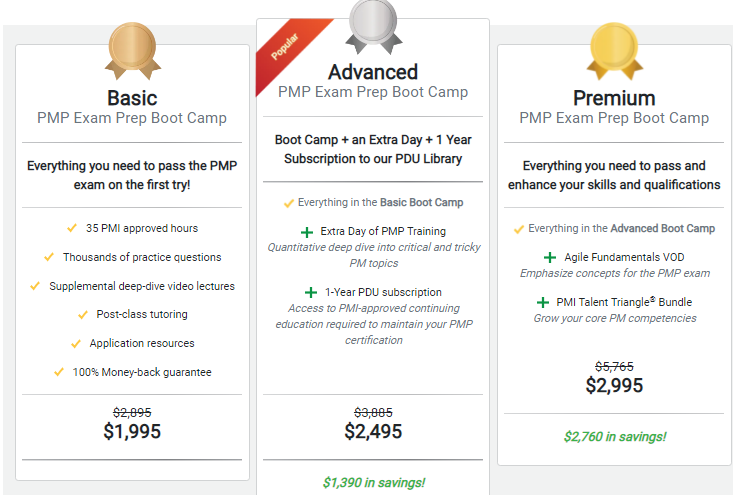The image size is (733, 495).
Task: Click the $2,995 Premium price
Action: (614, 385)
